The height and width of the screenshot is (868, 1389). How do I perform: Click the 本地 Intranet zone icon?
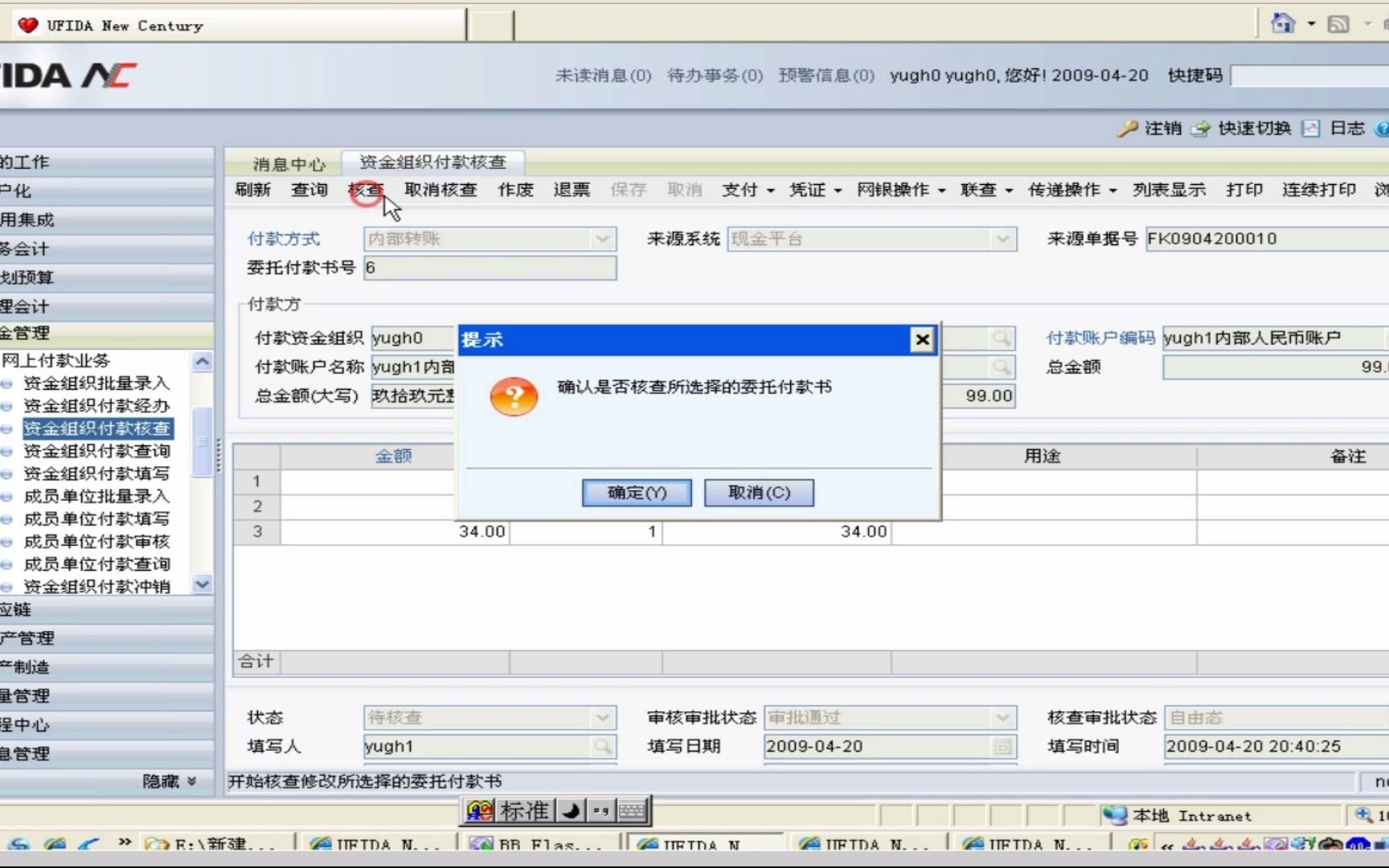[1115, 815]
